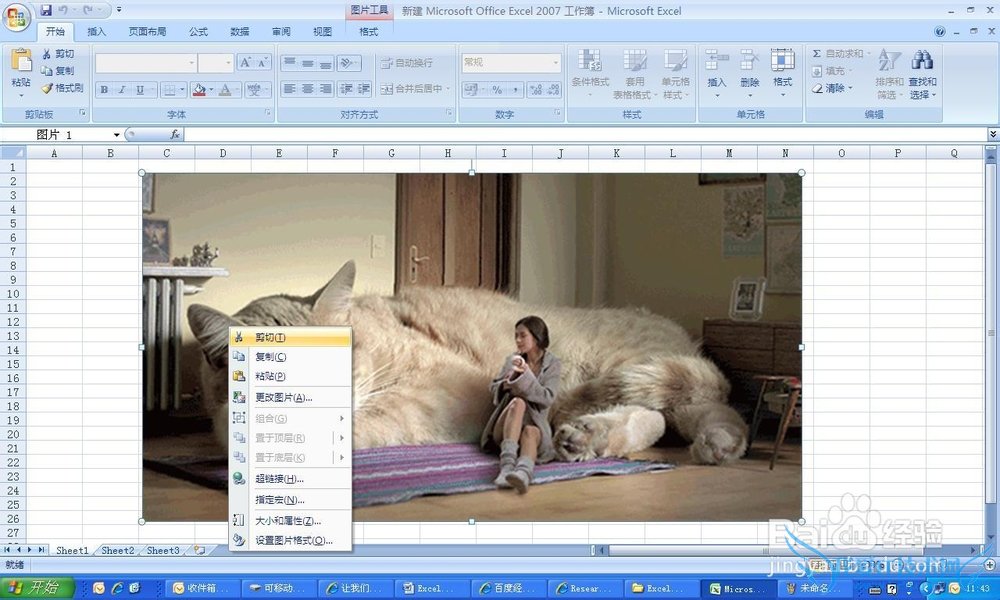1000x600 pixels.
Task: Switch to the Insert (插入) ribbon tab
Action: pyautogui.click(x=96, y=31)
